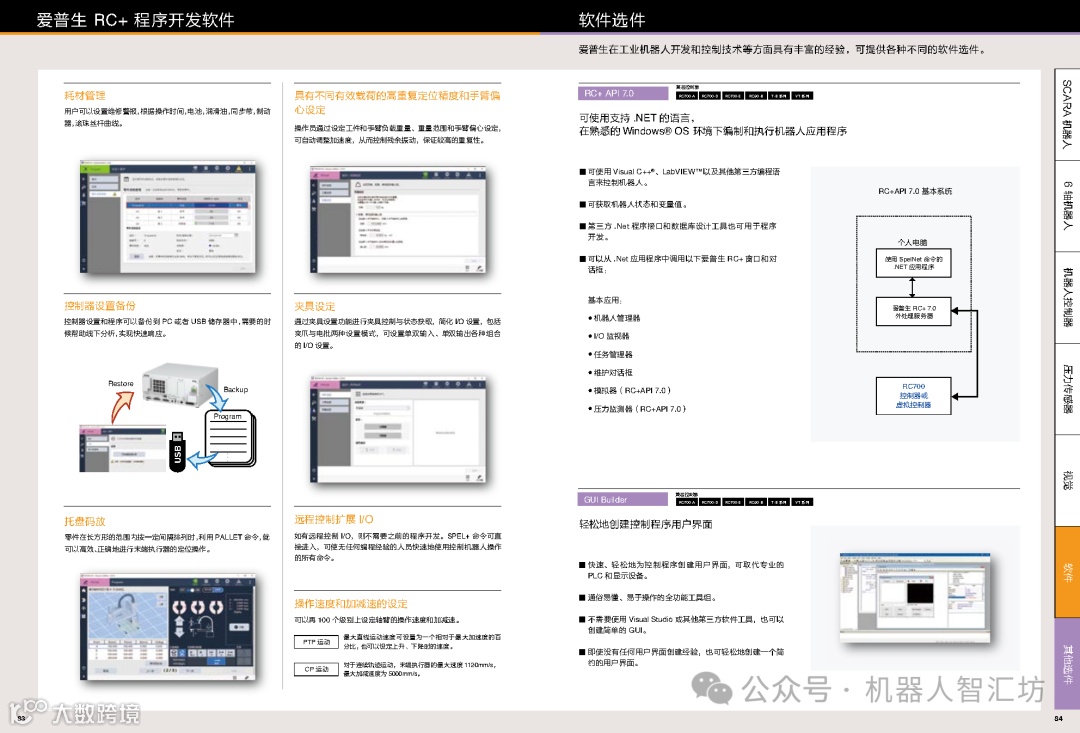Click the 远程控制扩展 I/O heading

(334, 519)
